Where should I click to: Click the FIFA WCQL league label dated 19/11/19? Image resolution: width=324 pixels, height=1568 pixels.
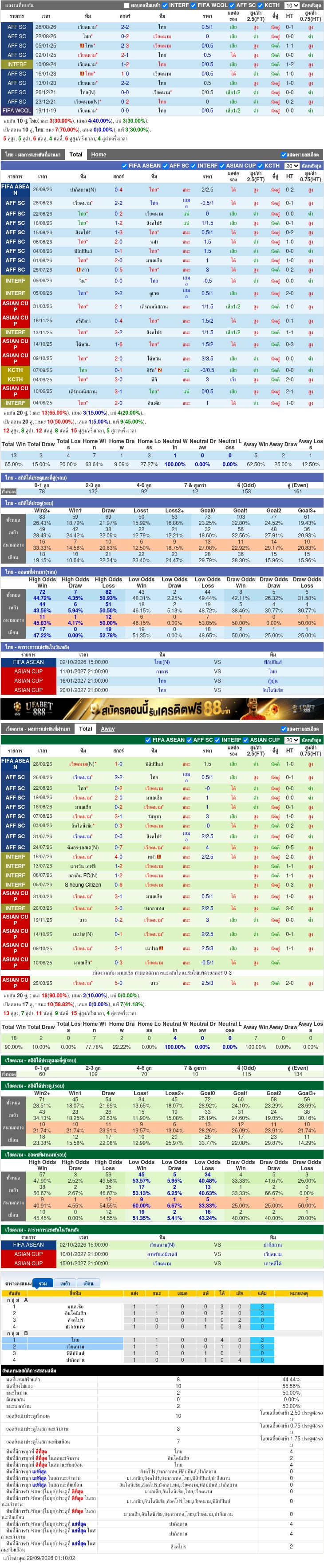click(16, 111)
